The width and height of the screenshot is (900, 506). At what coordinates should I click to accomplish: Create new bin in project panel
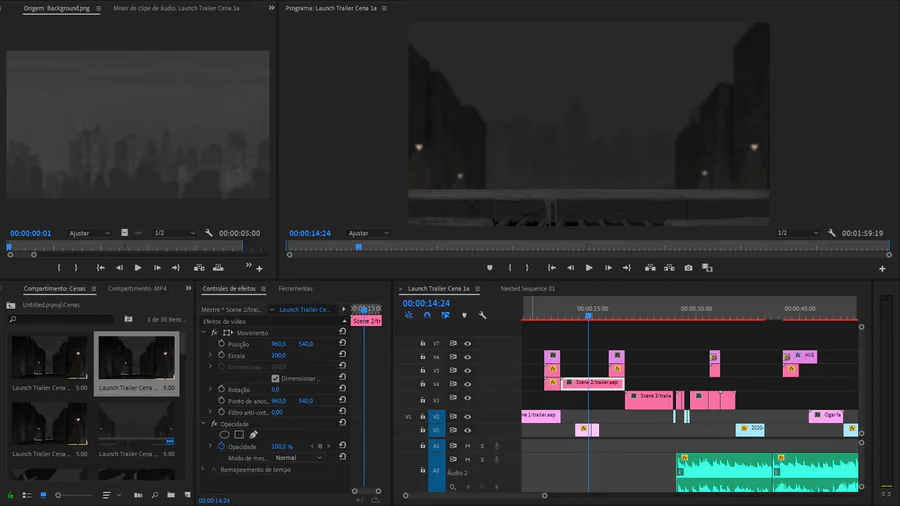click(x=171, y=495)
